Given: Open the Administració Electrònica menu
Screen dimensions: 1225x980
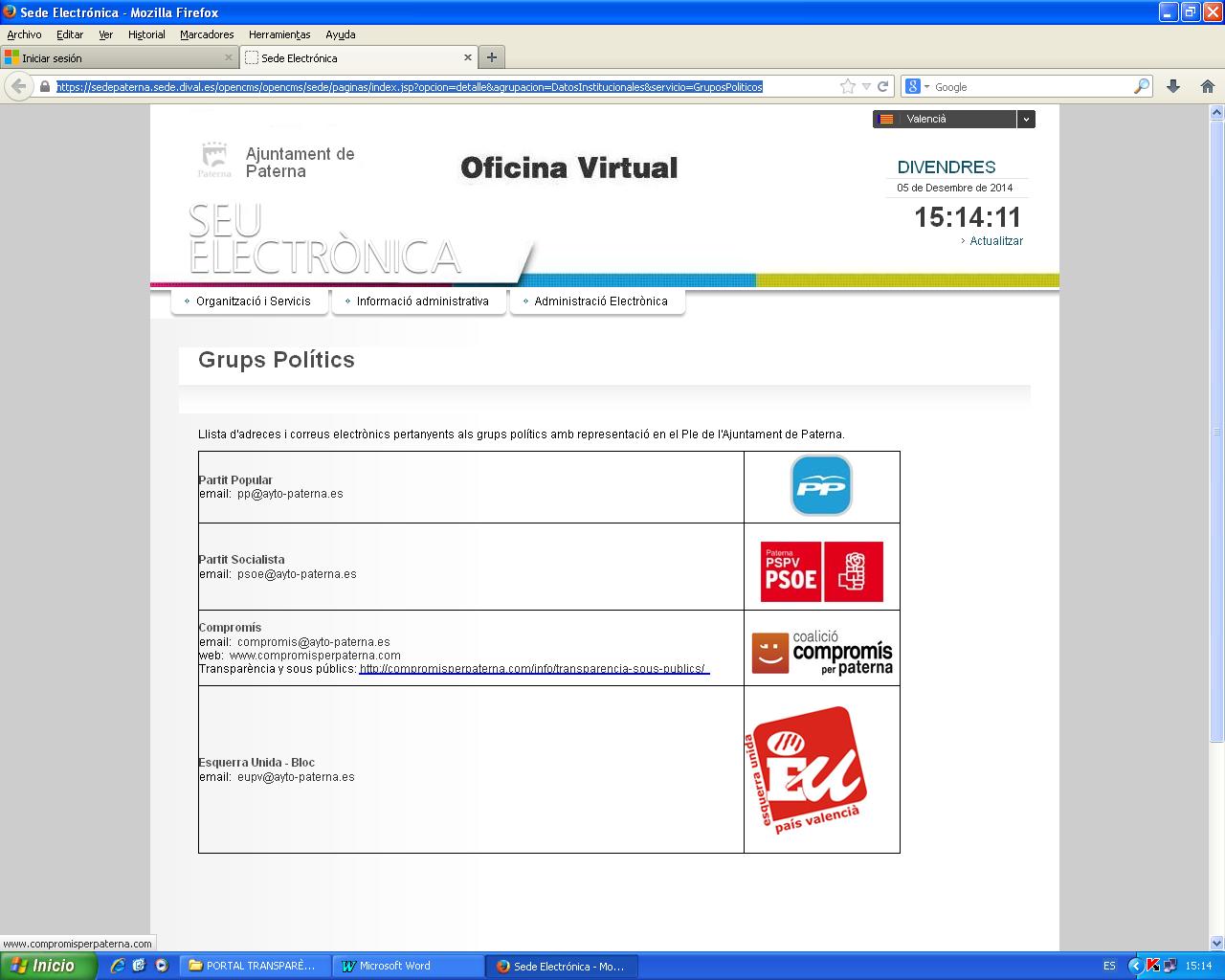Looking at the screenshot, I should tap(597, 301).
